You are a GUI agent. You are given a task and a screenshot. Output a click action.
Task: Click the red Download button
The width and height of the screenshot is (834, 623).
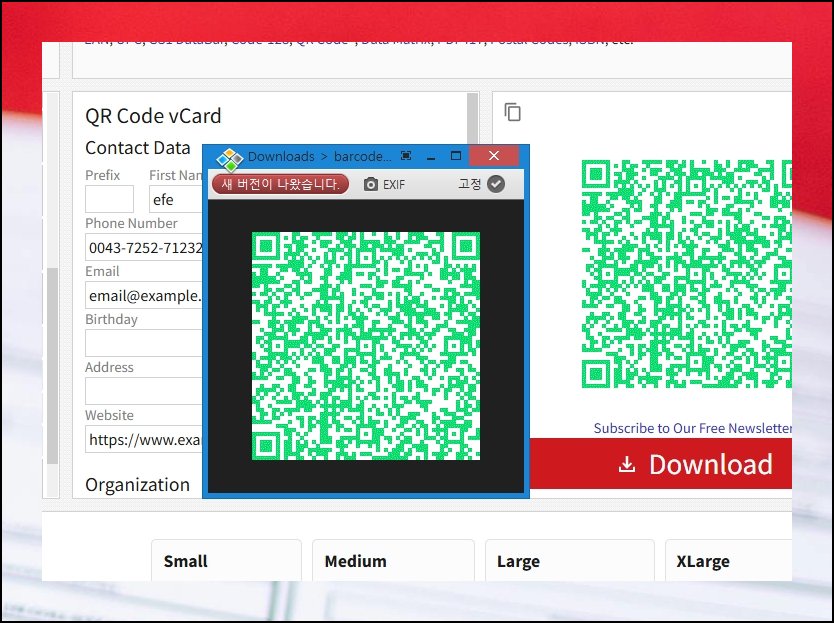coord(661,464)
